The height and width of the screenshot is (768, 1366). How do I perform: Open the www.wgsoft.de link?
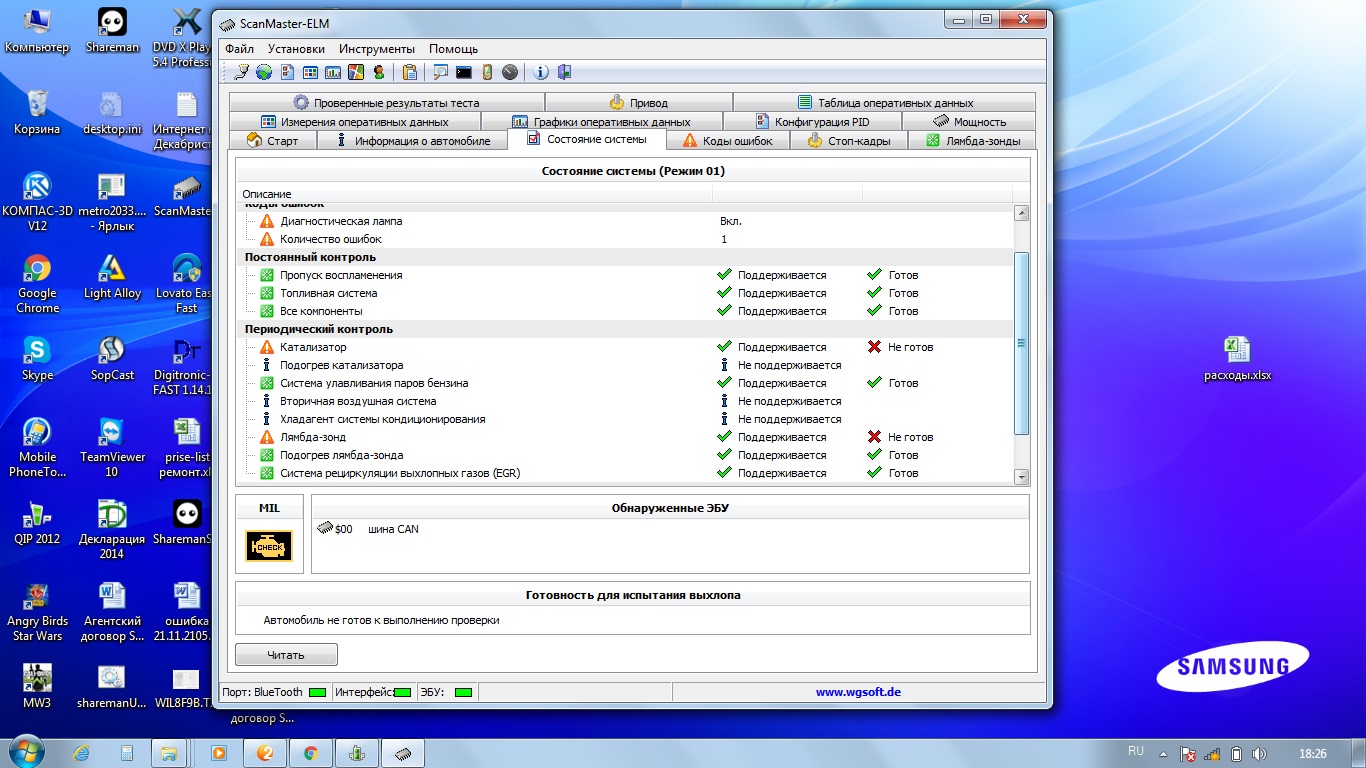tap(857, 692)
